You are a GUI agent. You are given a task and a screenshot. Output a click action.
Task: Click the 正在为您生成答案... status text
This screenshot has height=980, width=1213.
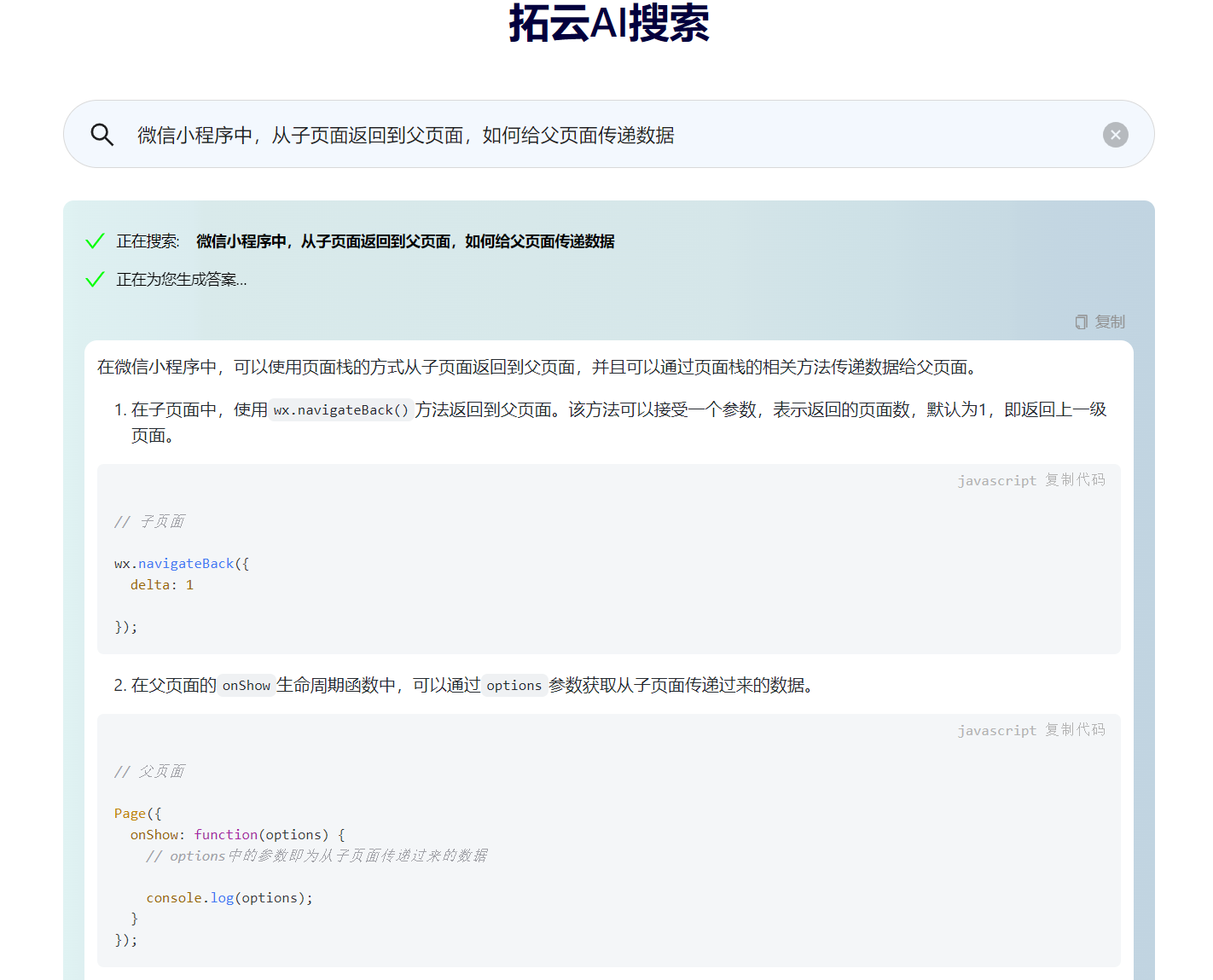182,279
